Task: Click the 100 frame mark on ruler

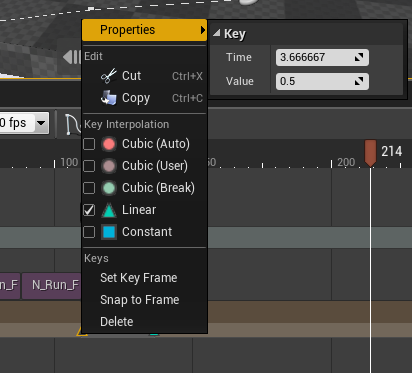Action: (69, 162)
